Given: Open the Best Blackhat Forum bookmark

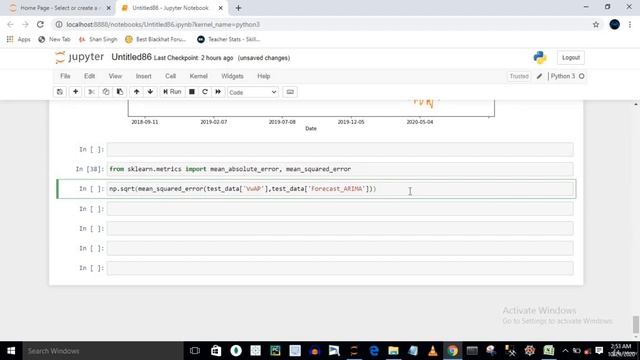Looking at the screenshot, I should [156, 39].
